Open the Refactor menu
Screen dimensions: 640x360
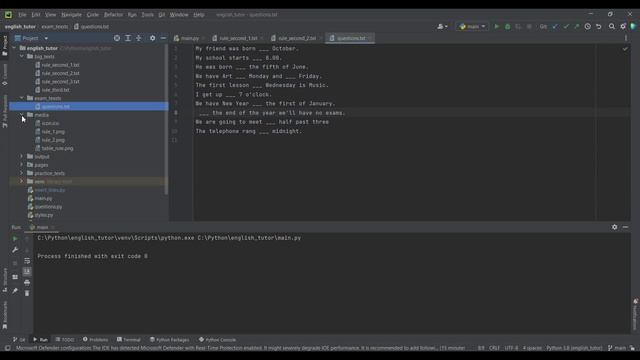[x=113, y=15]
